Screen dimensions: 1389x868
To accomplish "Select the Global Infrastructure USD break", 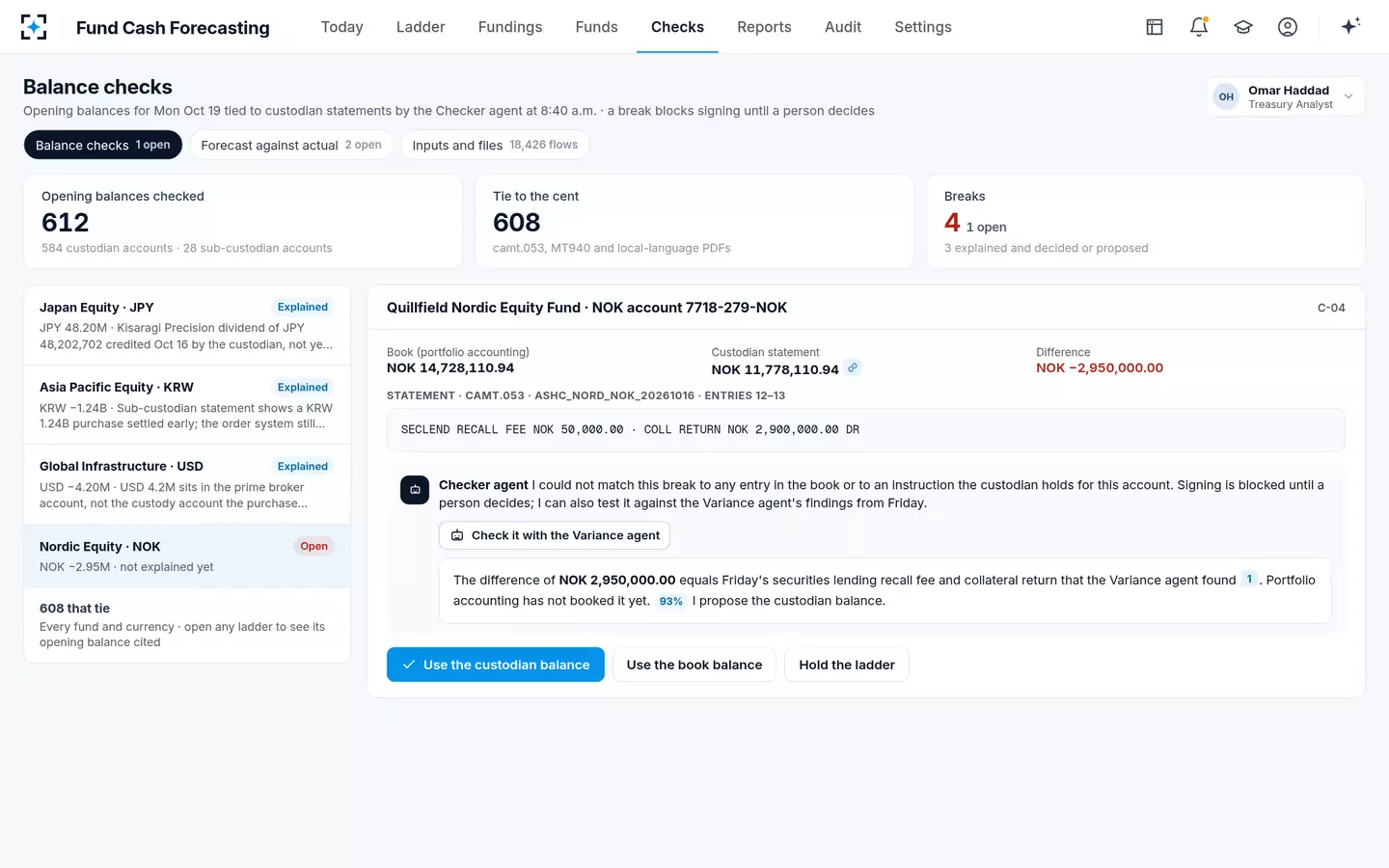I will pyautogui.click(x=187, y=484).
